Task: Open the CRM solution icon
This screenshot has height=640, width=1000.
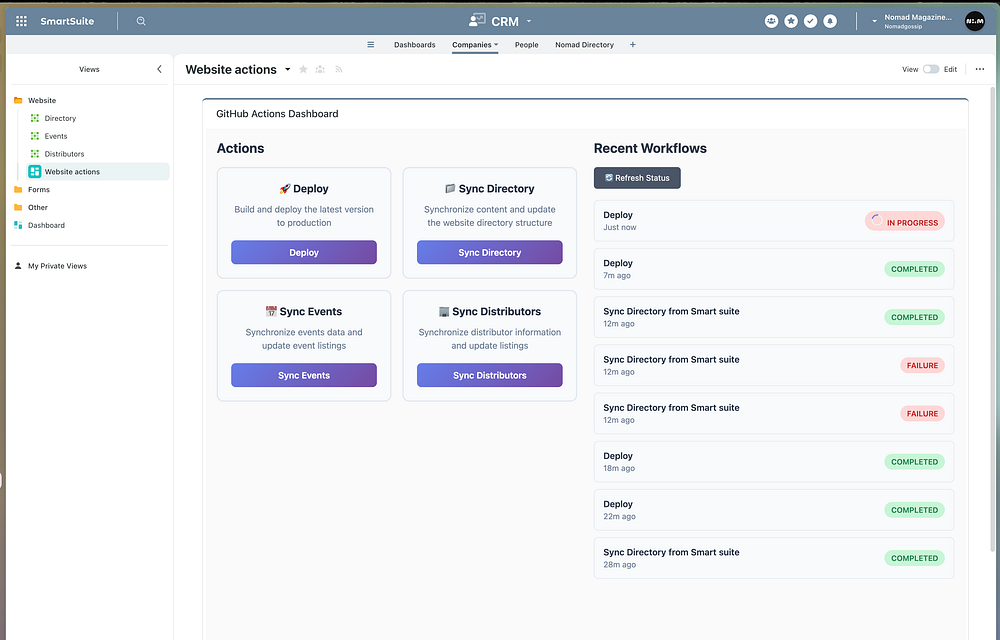Action: [477, 21]
